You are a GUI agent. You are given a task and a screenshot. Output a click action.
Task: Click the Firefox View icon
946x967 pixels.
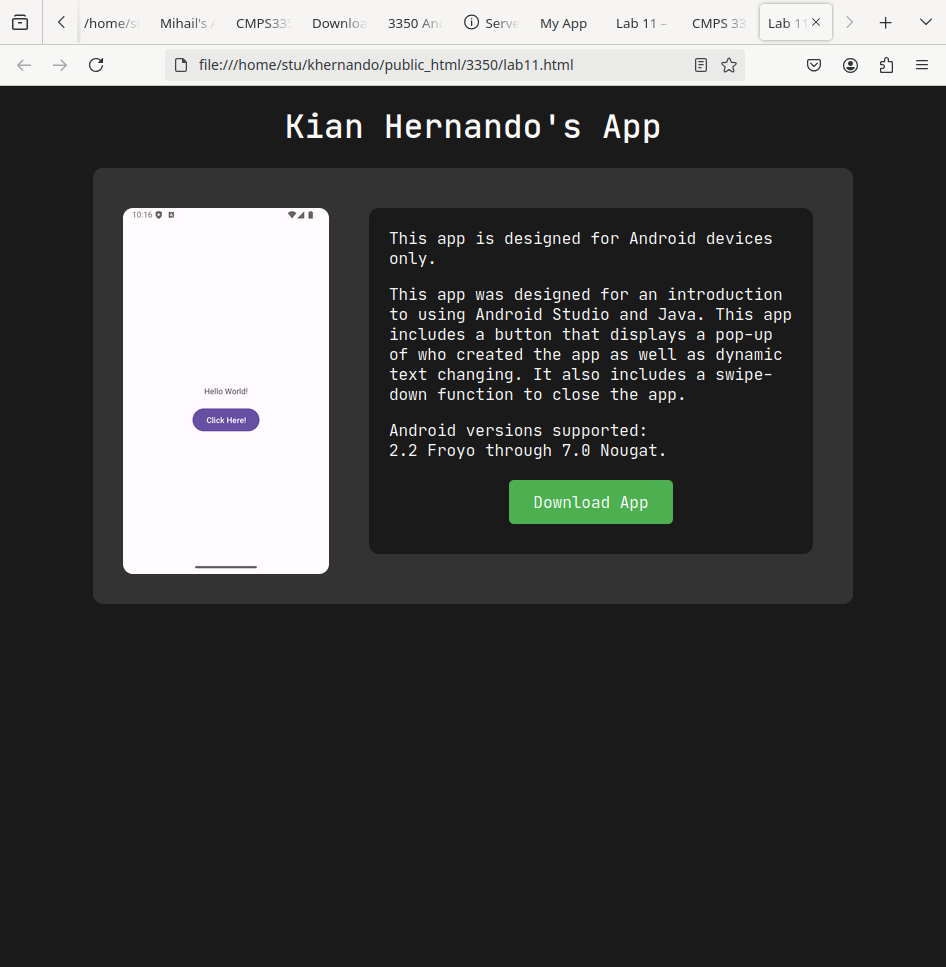point(20,23)
